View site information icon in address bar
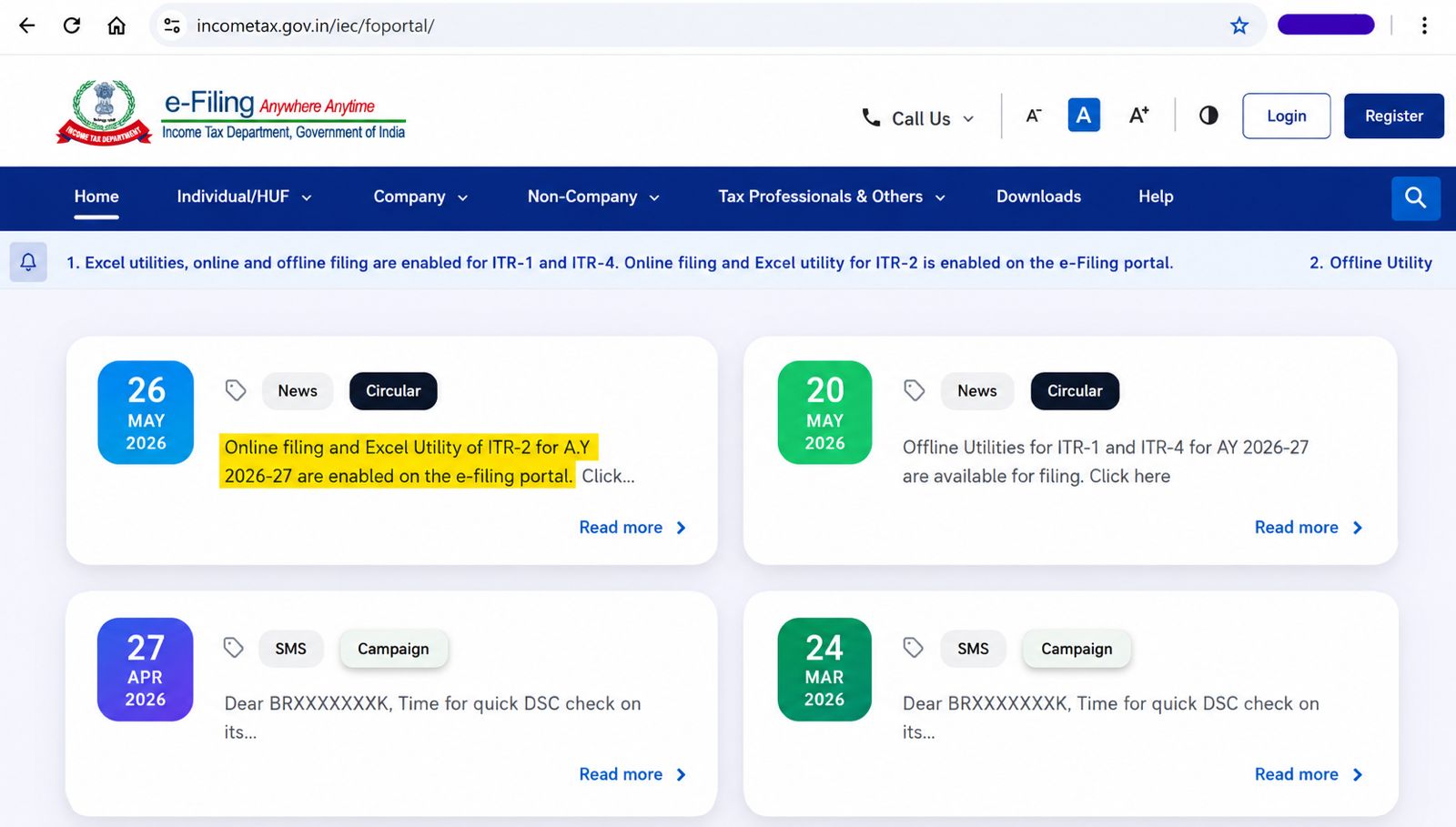 tap(172, 25)
